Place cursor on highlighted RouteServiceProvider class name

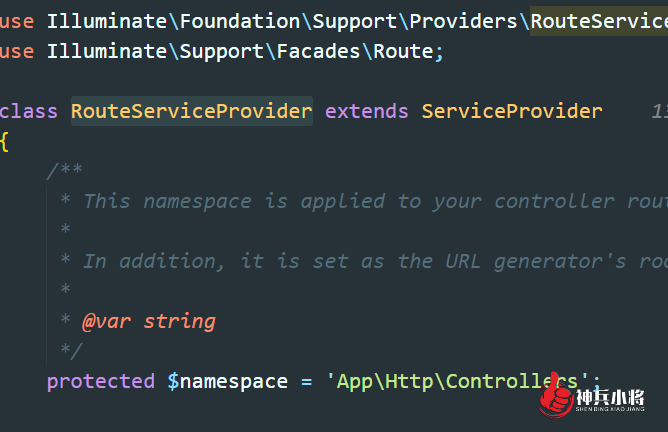tap(192, 111)
